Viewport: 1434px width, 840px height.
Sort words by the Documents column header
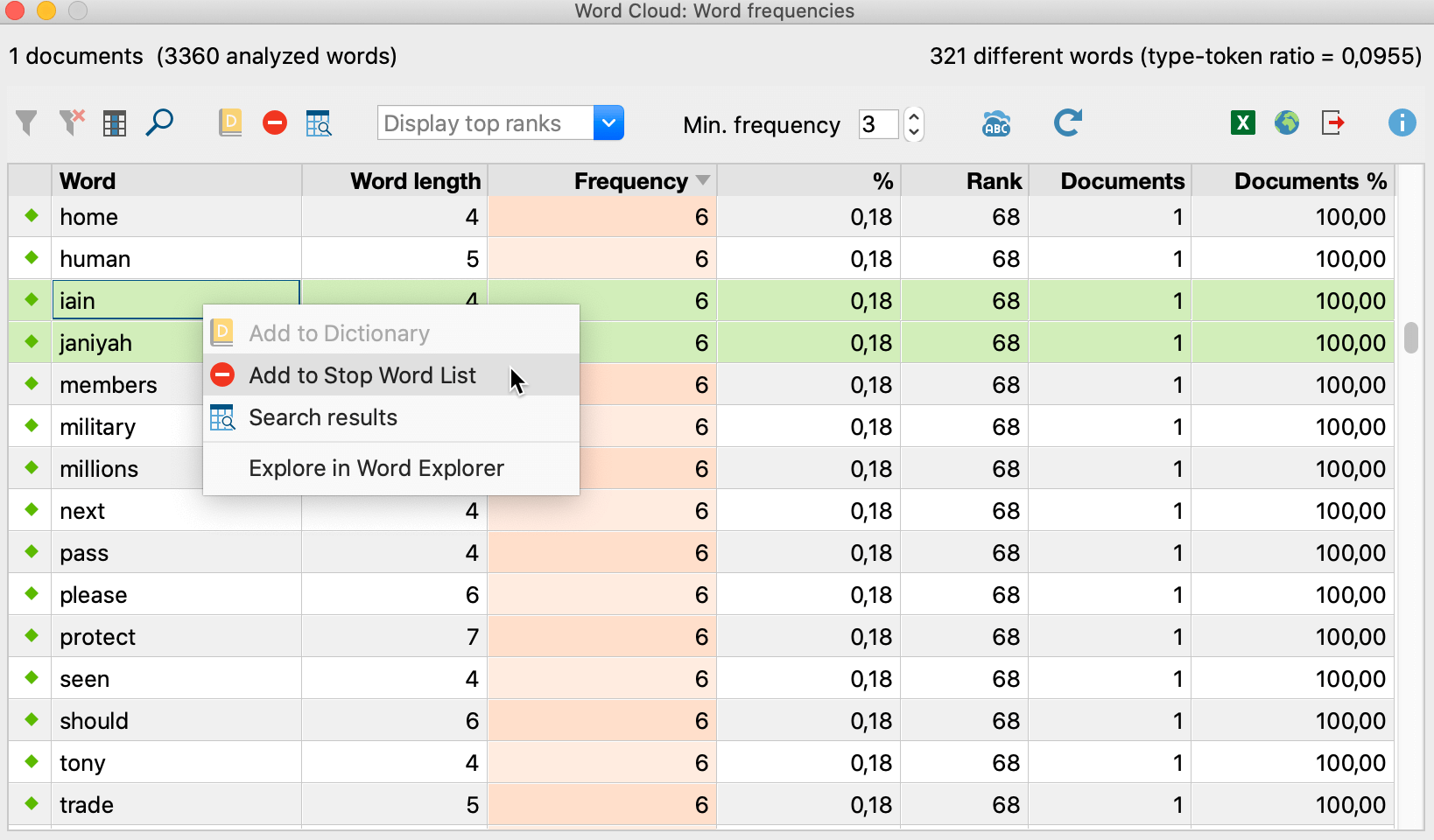click(x=1122, y=180)
